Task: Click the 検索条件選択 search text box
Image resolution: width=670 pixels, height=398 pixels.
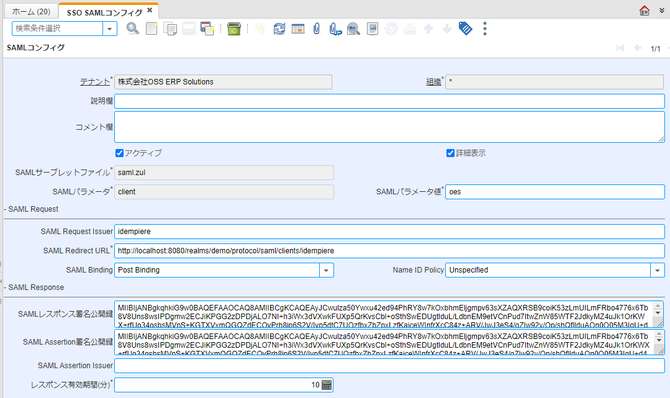Action: coord(57,29)
